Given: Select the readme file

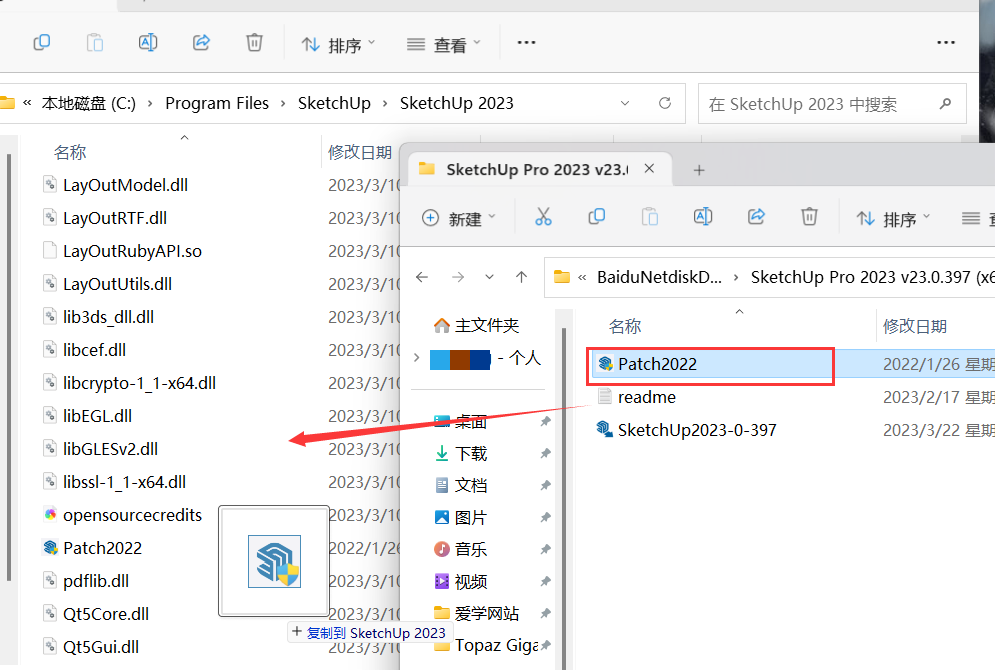Looking at the screenshot, I should (x=646, y=397).
